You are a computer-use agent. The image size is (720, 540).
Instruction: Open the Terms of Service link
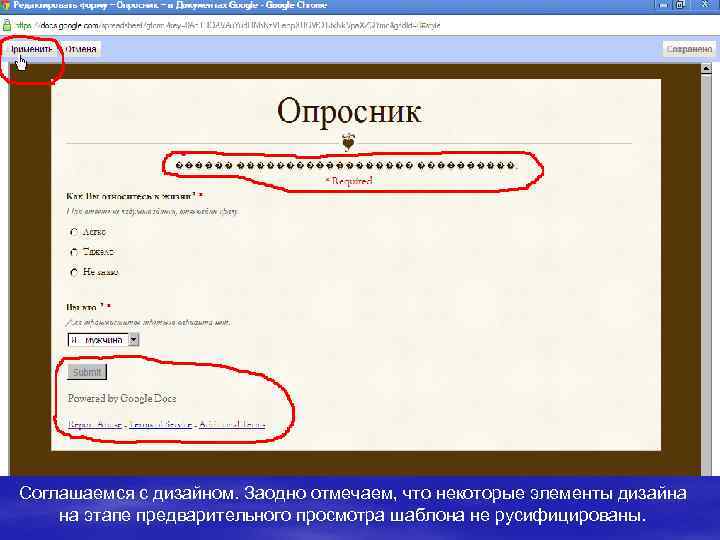(160, 424)
